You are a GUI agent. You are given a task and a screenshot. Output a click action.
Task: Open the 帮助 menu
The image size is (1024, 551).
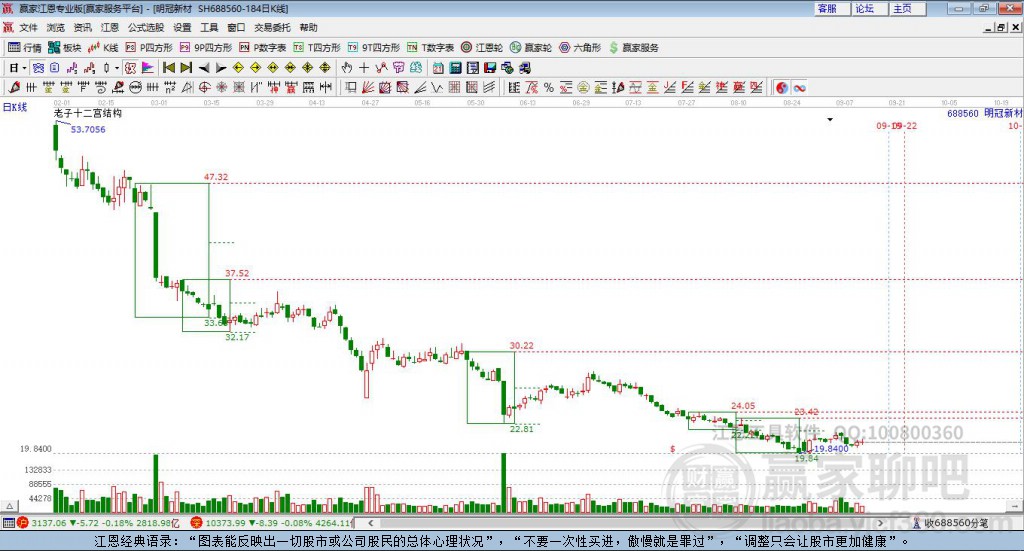[308, 27]
